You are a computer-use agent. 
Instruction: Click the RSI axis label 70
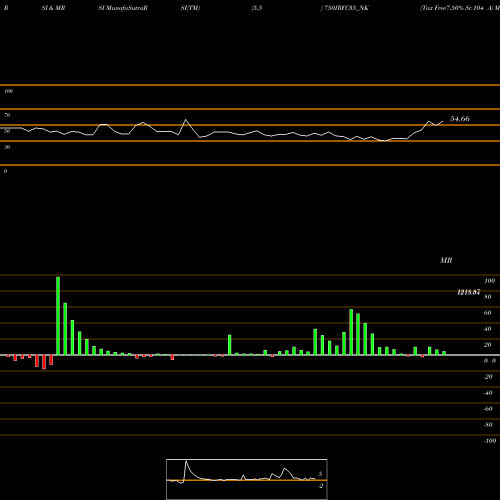[x=7, y=115]
